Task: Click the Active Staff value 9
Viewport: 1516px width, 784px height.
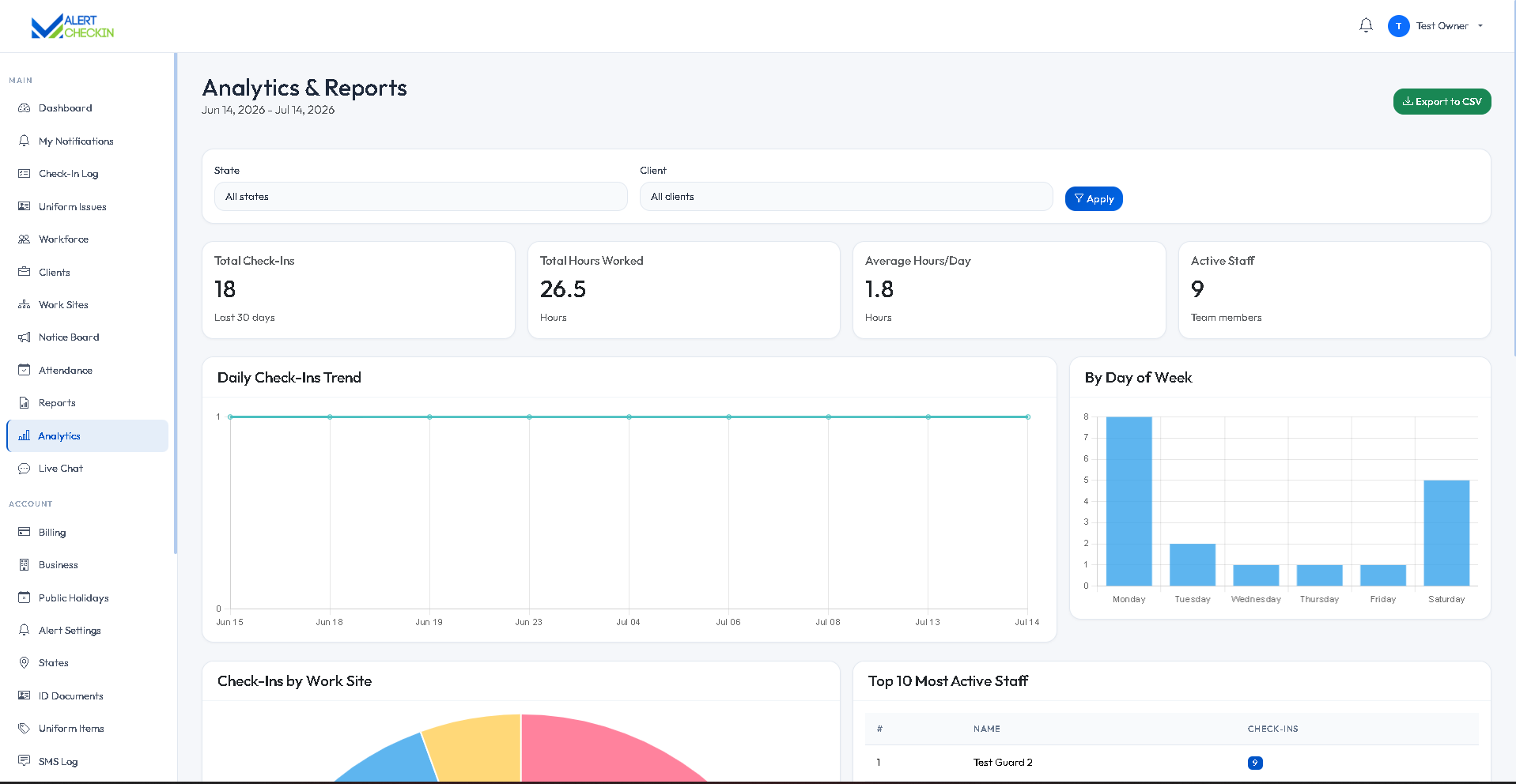Action: point(1197,289)
